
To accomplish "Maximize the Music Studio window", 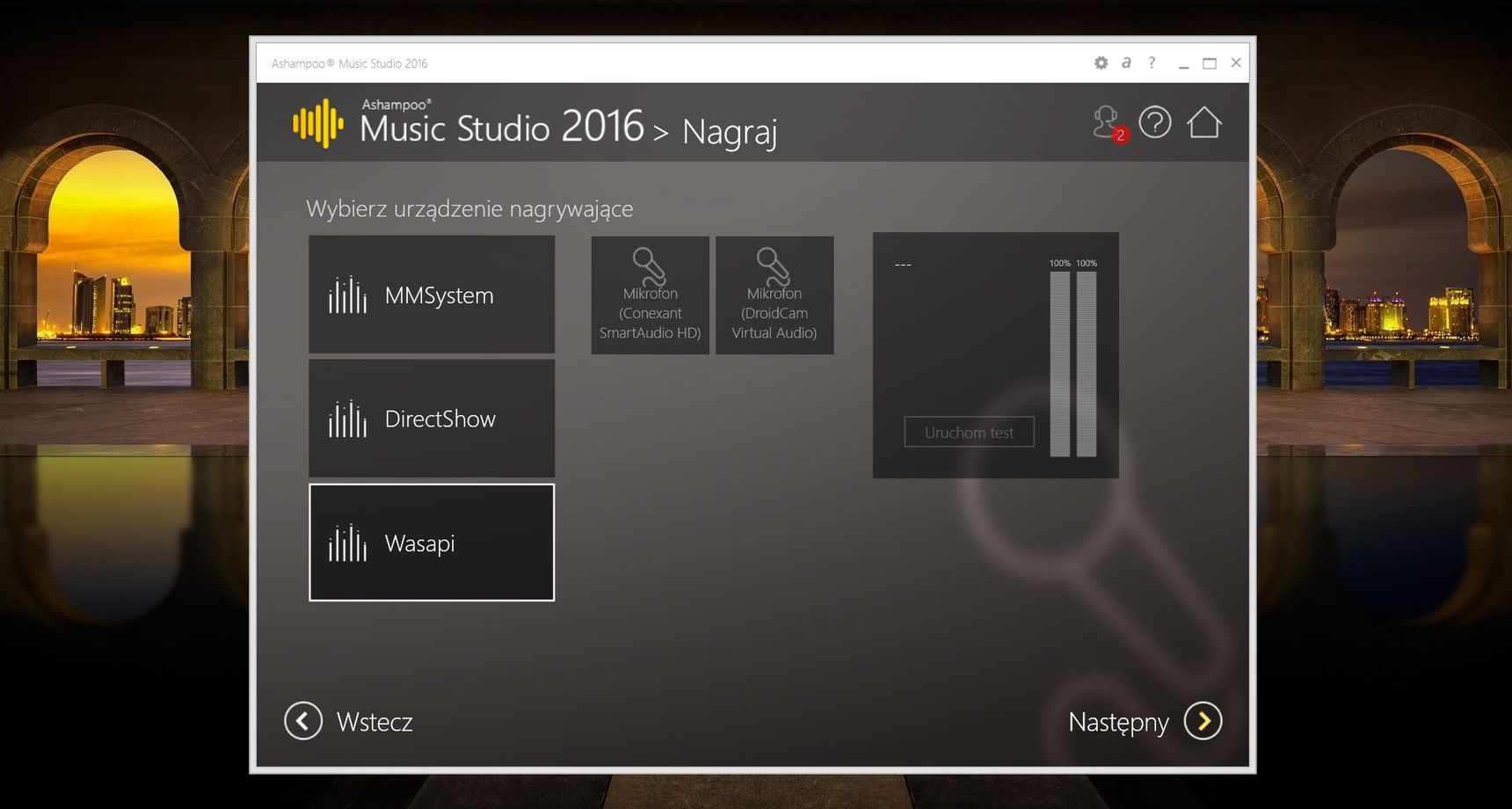I will coord(1210,63).
